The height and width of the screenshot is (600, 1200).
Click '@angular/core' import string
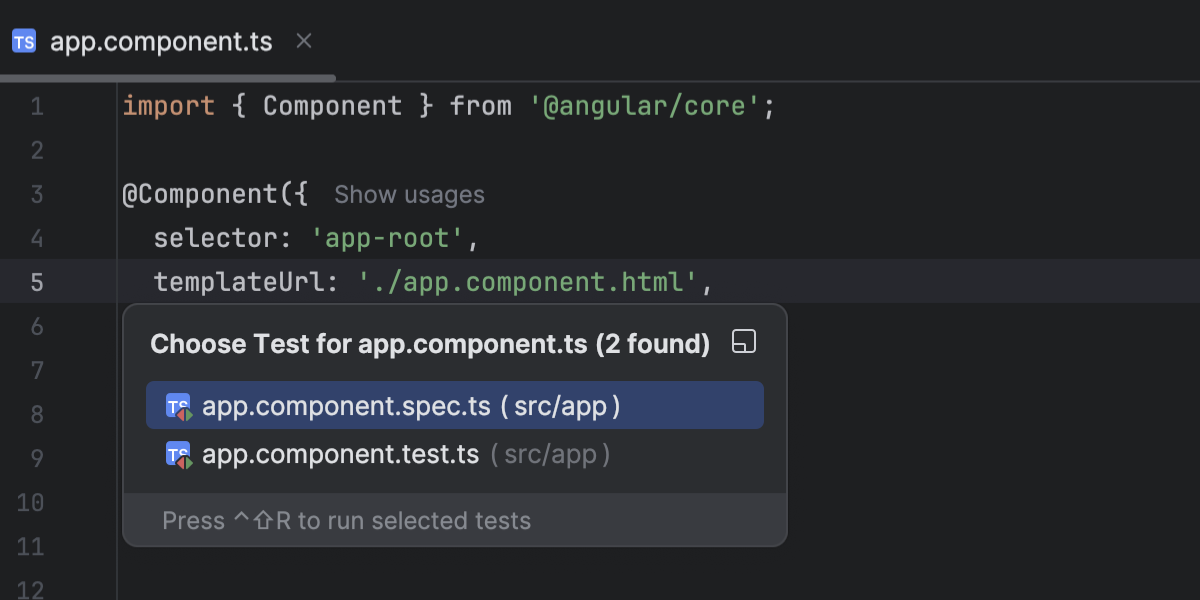645,106
